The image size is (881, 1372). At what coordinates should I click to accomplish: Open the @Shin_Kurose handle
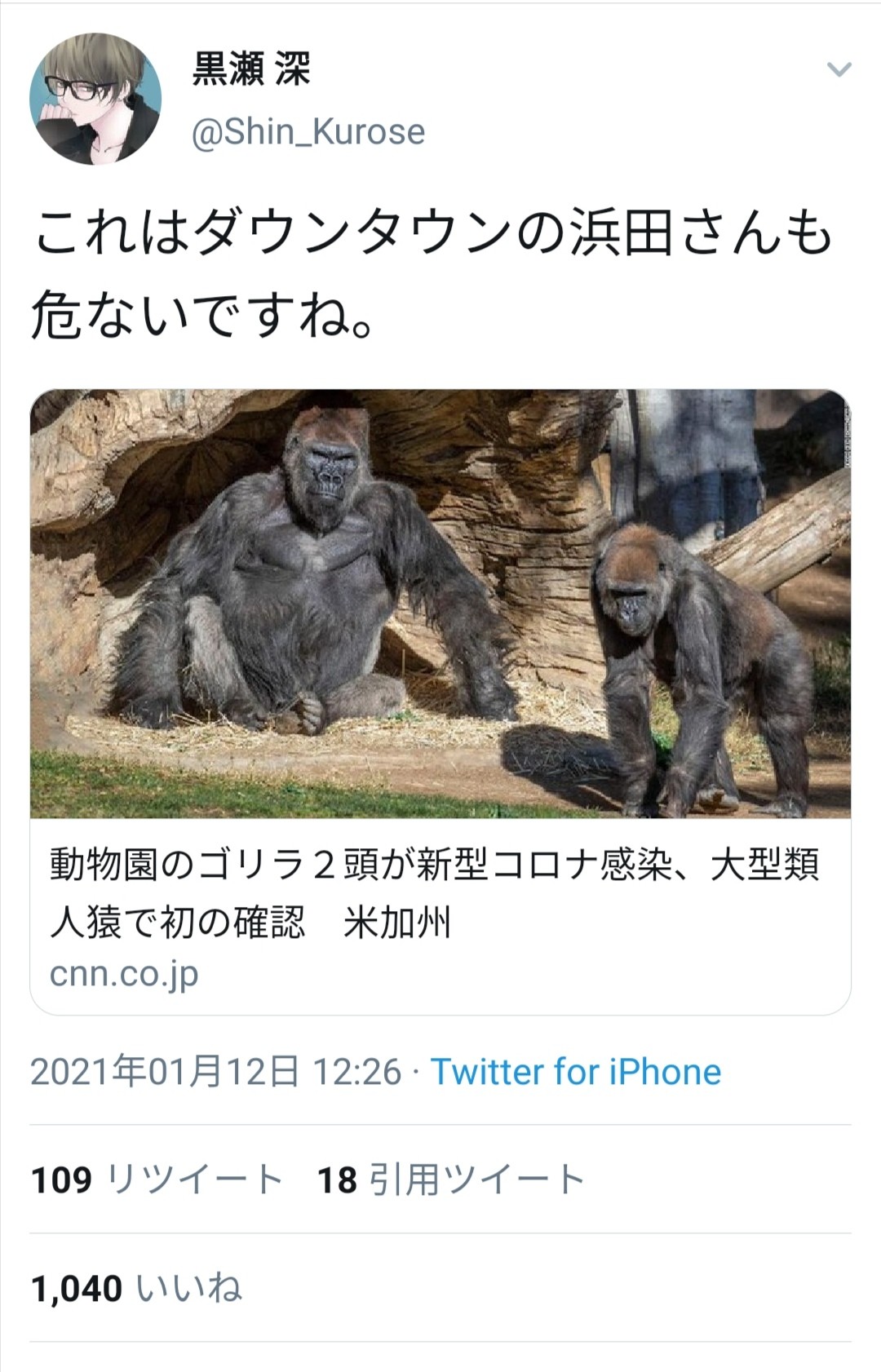[x=308, y=131]
